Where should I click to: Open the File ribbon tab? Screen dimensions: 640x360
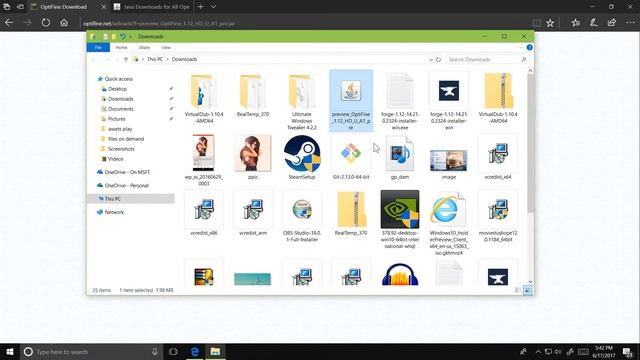click(x=98, y=47)
